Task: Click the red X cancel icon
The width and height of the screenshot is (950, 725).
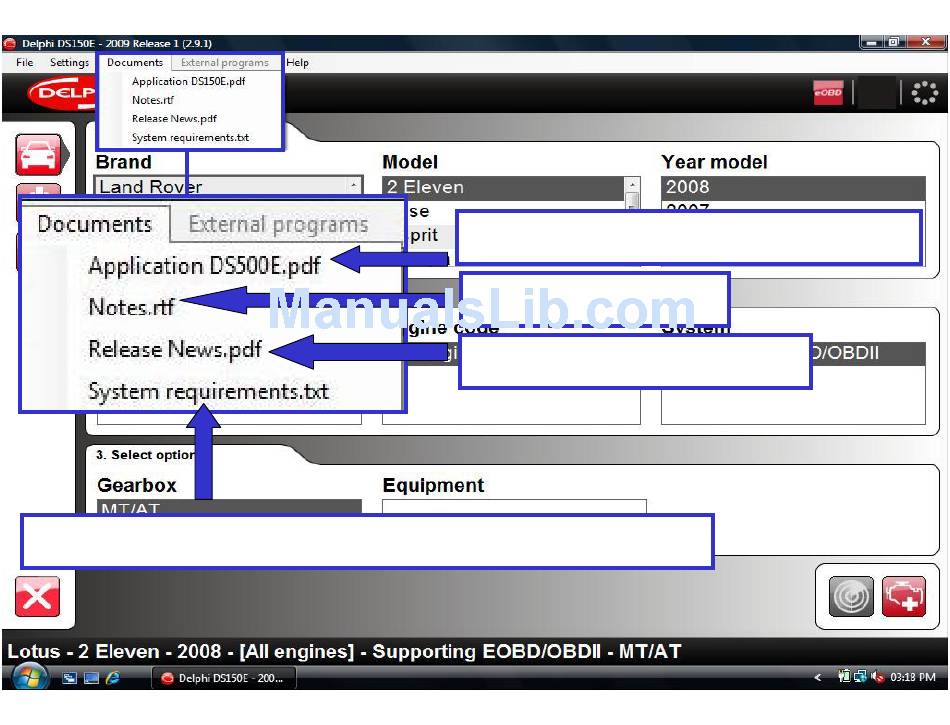Action: [38, 597]
